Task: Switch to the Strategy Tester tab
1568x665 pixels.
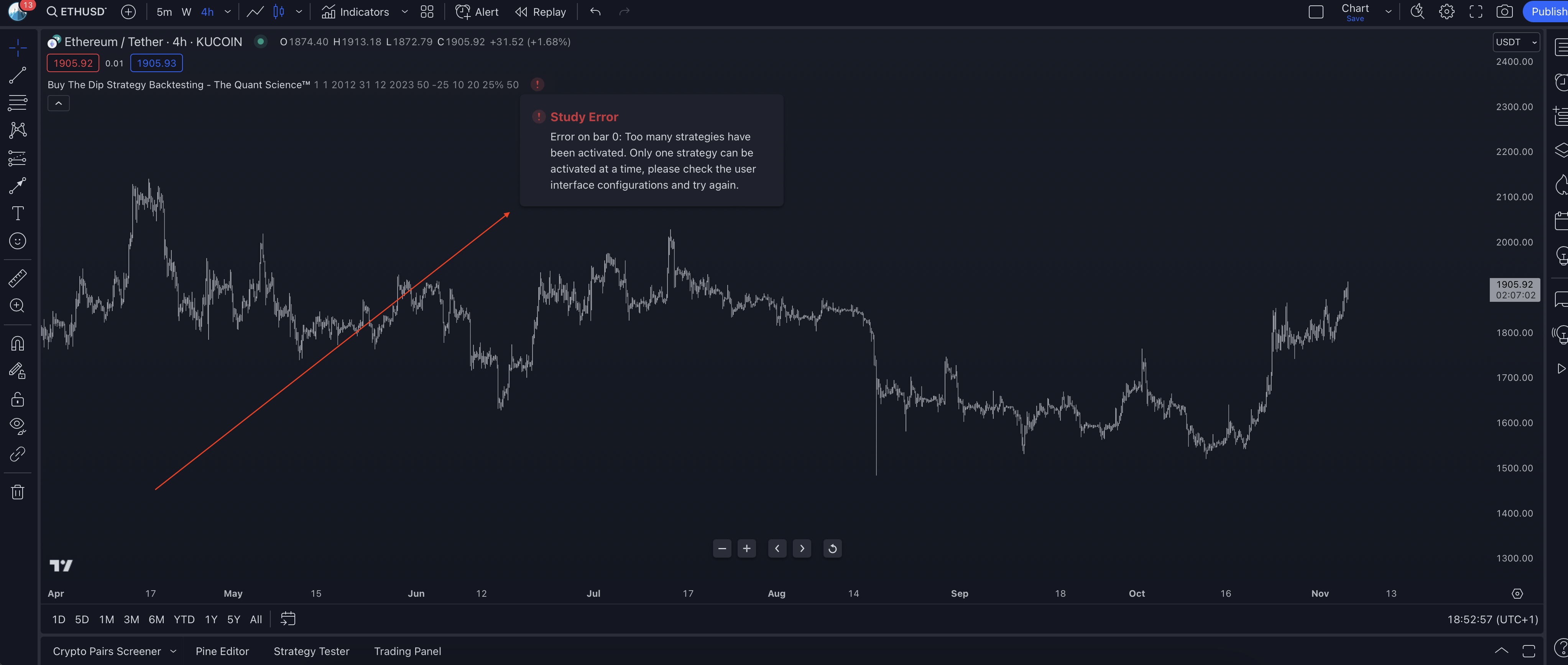Action: coord(311,651)
